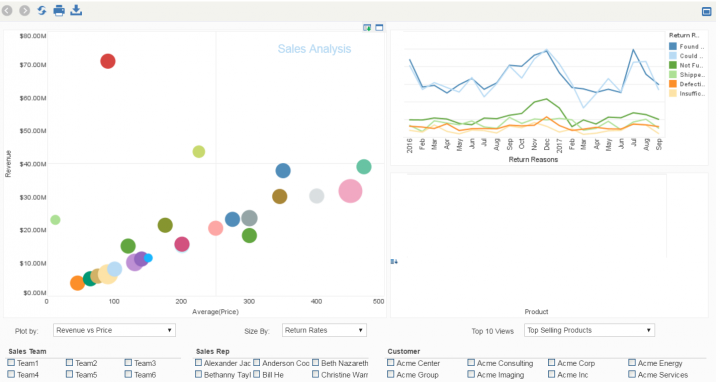This screenshot has width=720, height=382.
Task: Refresh the dashboard
Action: pyautogui.click(x=42, y=10)
